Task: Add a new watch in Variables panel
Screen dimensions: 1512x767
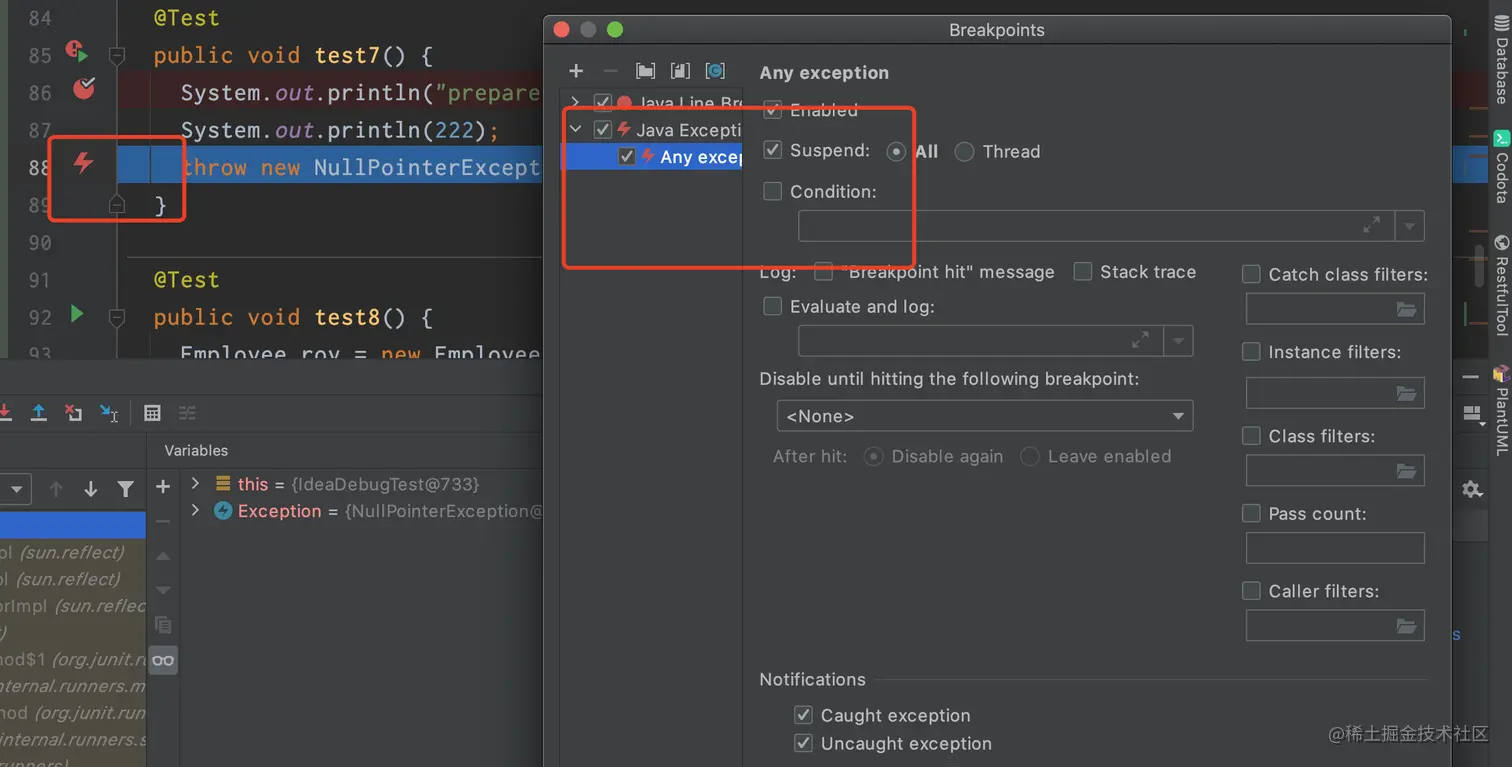Action: [x=163, y=486]
